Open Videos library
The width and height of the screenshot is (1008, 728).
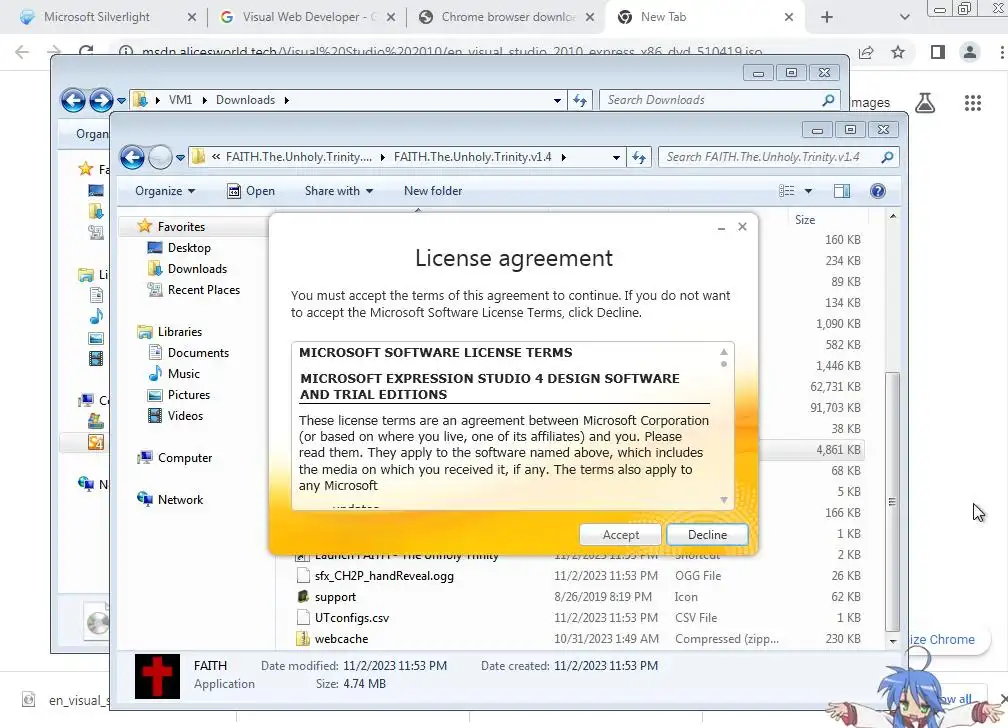185,416
